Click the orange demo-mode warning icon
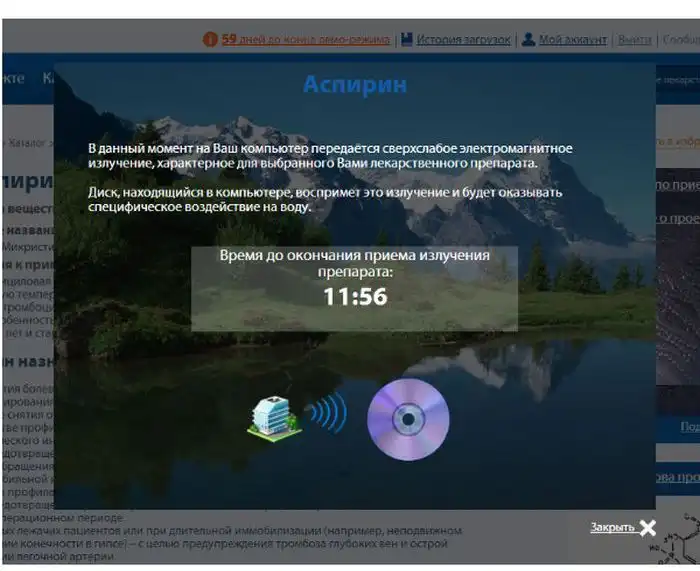Image resolution: width=700 pixels, height=571 pixels. pos(210,40)
